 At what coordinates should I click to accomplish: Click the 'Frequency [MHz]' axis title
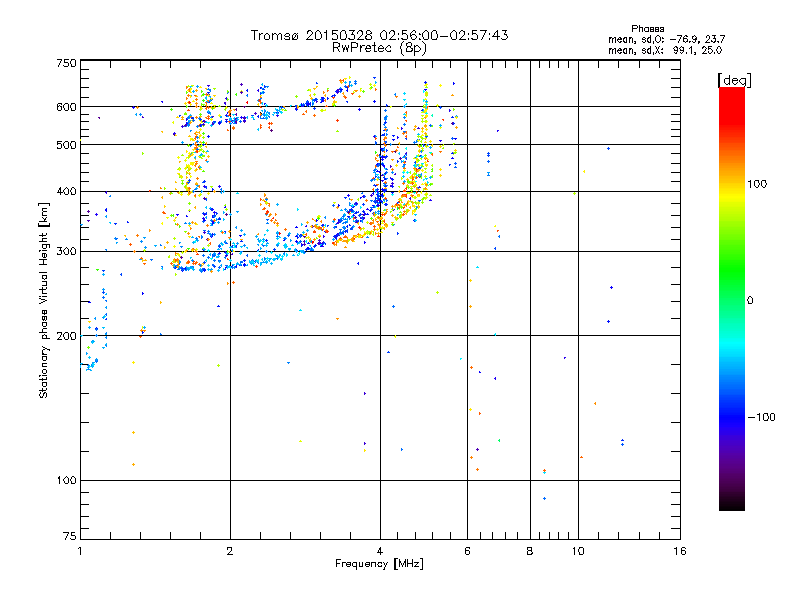point(379,564)
